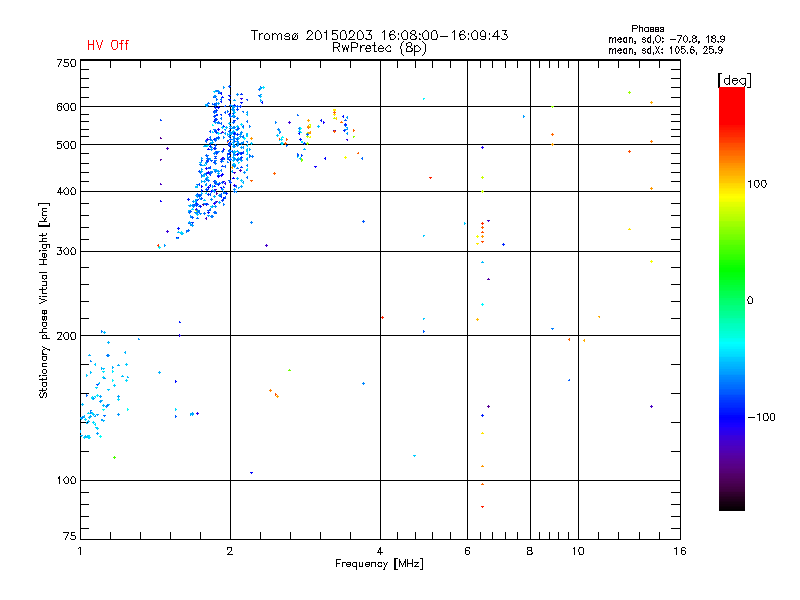Click the x-axis tick label '2'

tap(230, 551)
